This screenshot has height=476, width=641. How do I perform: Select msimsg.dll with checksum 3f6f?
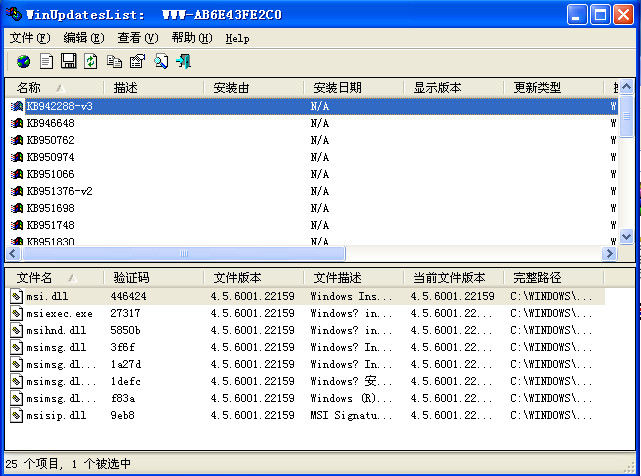[306, 347]
